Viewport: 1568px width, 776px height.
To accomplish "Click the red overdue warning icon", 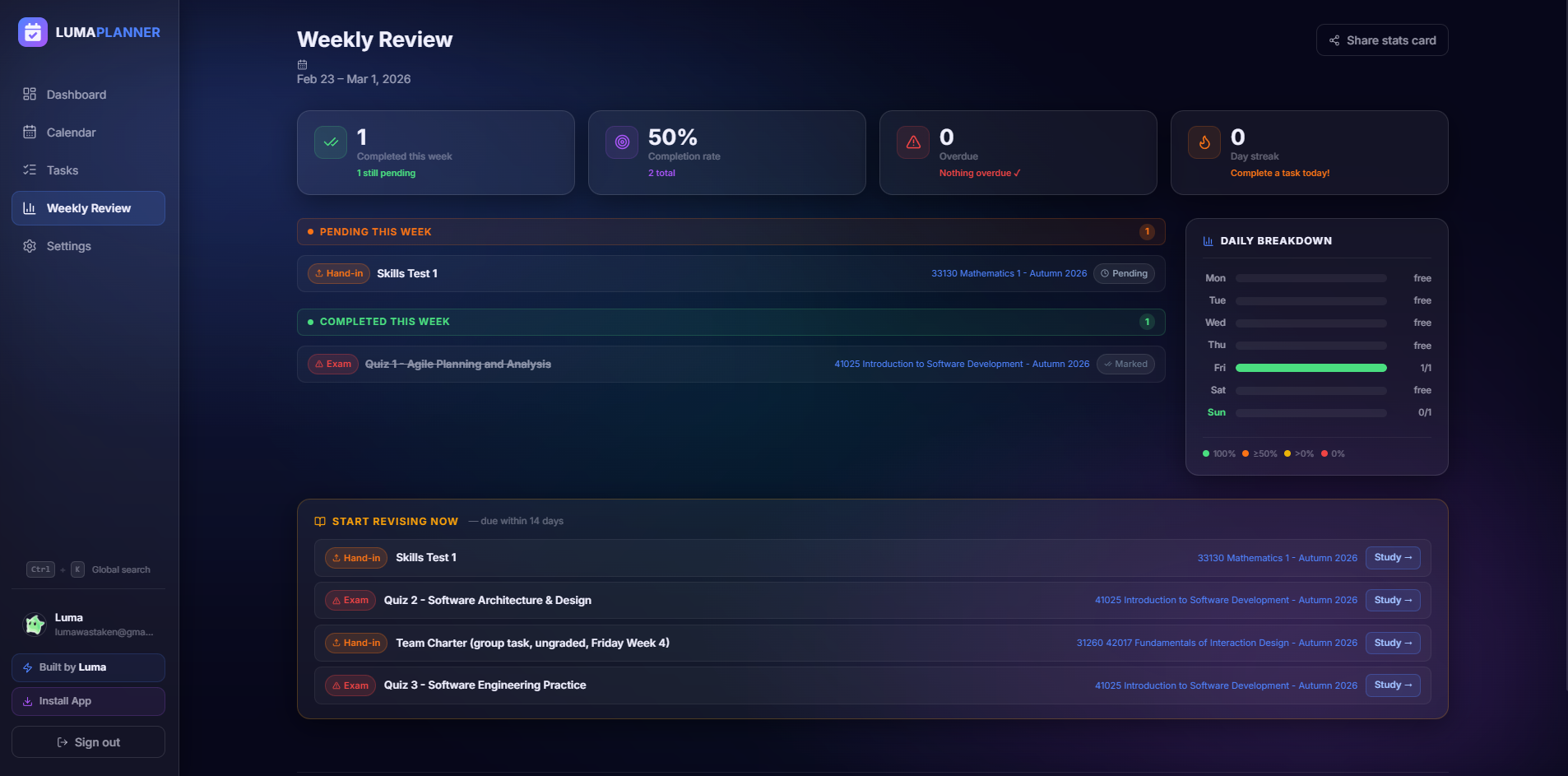I will point(912,142).
